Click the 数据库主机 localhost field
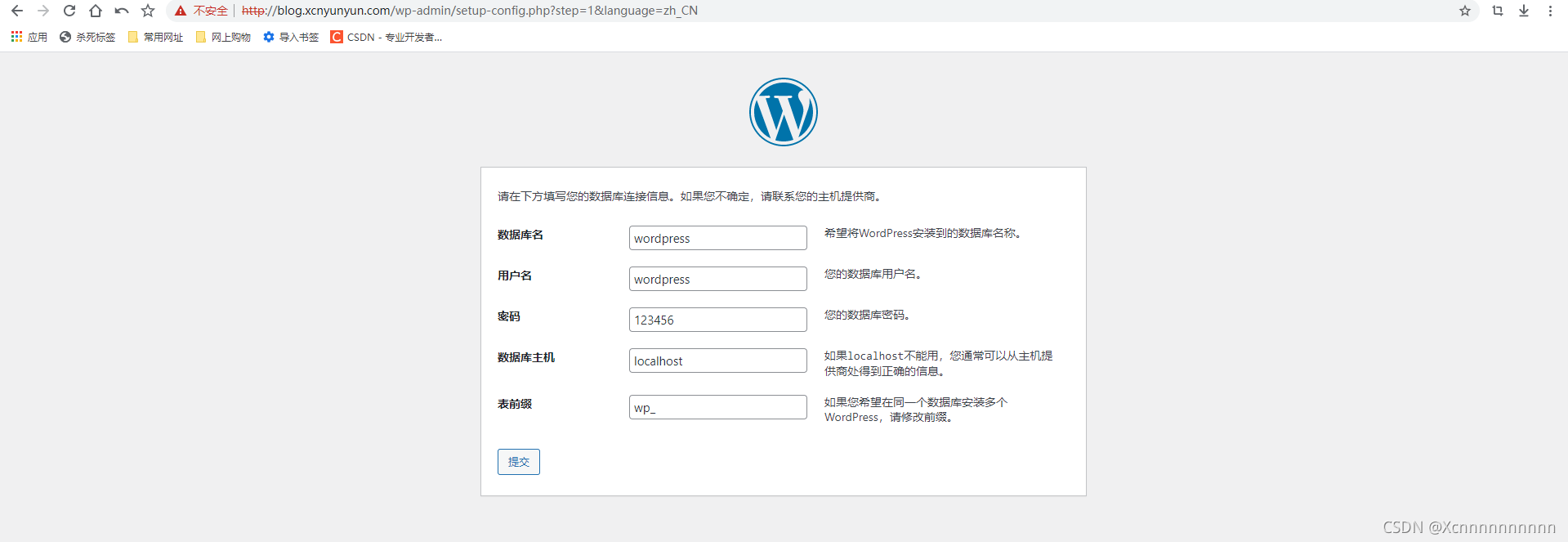1568x542 pixels. click(718, 361)
